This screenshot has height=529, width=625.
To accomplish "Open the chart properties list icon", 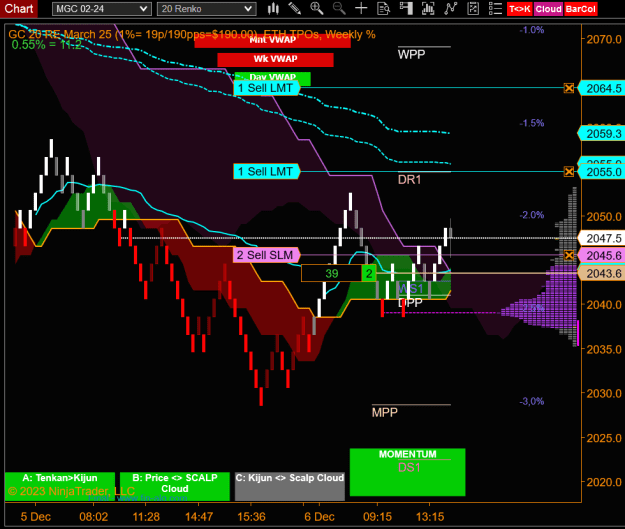I will pos(495,8).
